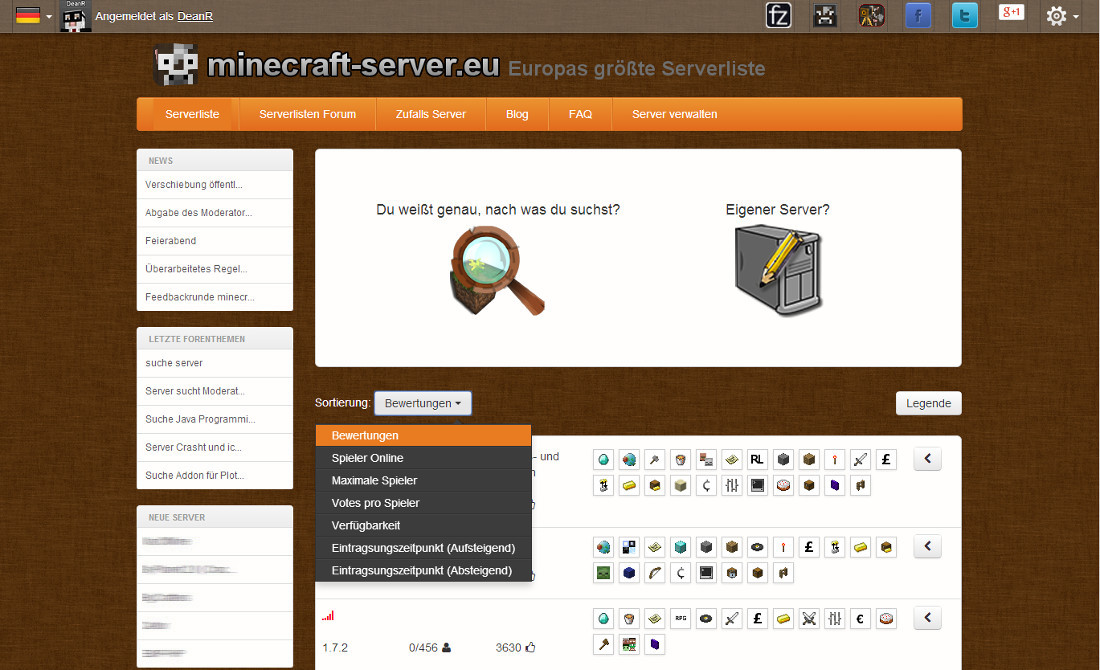
Task: Click the Euro symbol icon in third server row
Action: 860,618
